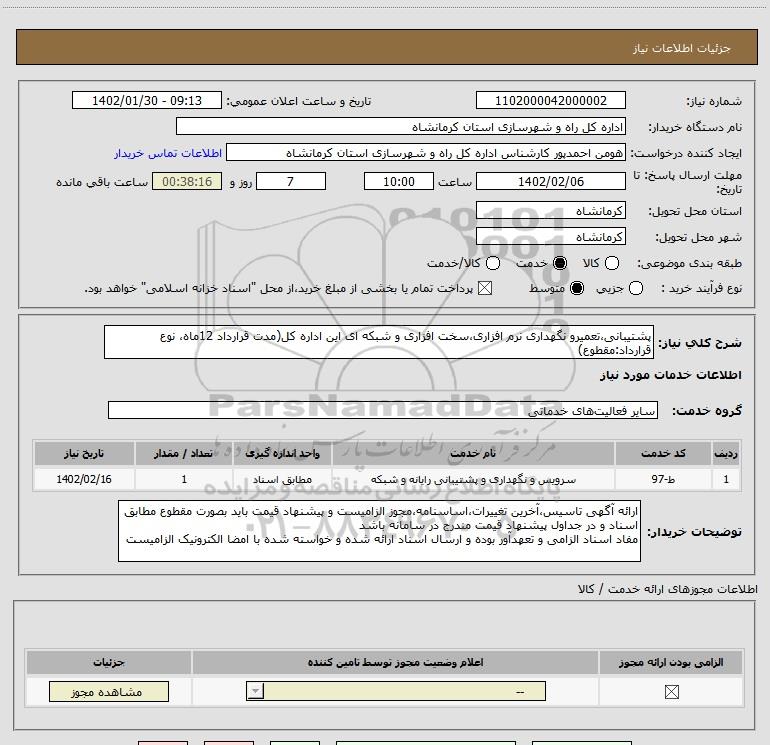Click the مشاهده مجوز button

point(109,691)
